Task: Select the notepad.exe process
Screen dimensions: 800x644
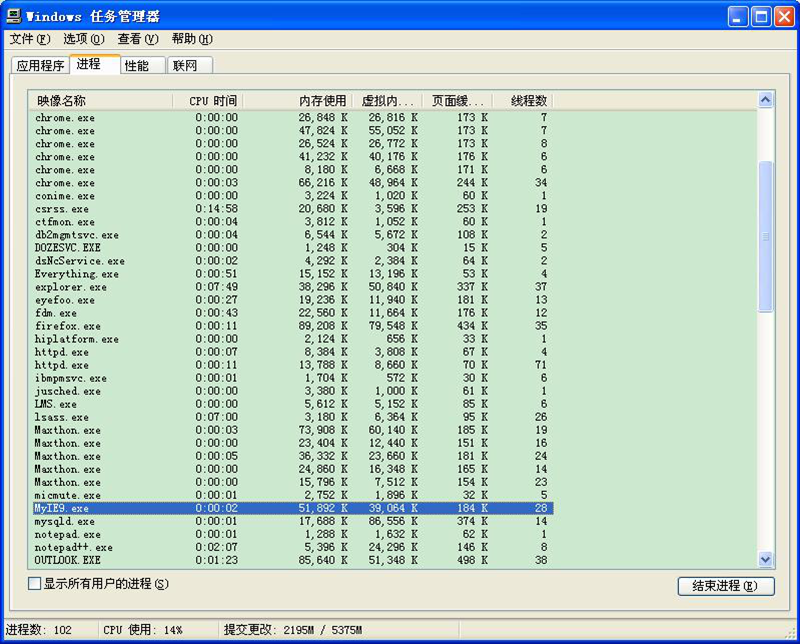Action: click(x=293, y=534)
